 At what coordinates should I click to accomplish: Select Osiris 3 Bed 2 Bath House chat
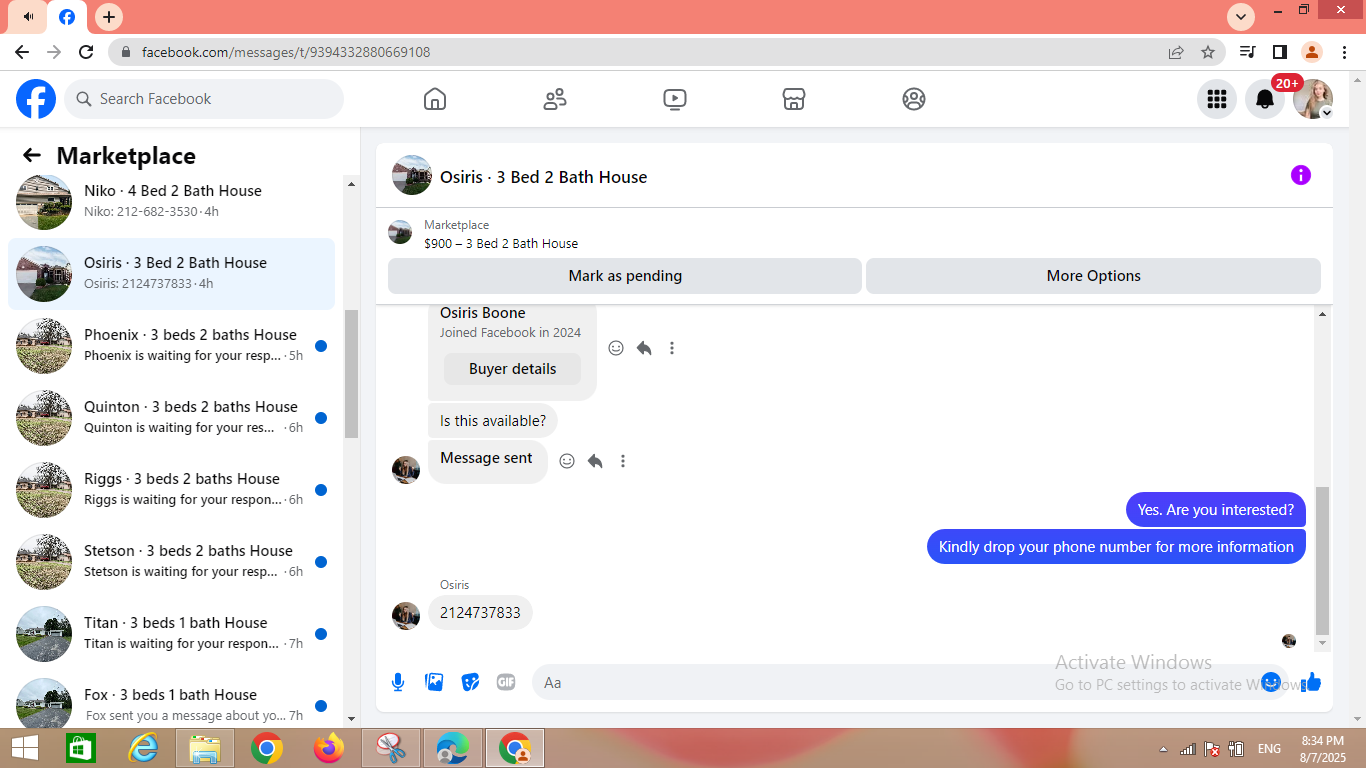pyautogui.click(x=171, y=273)
